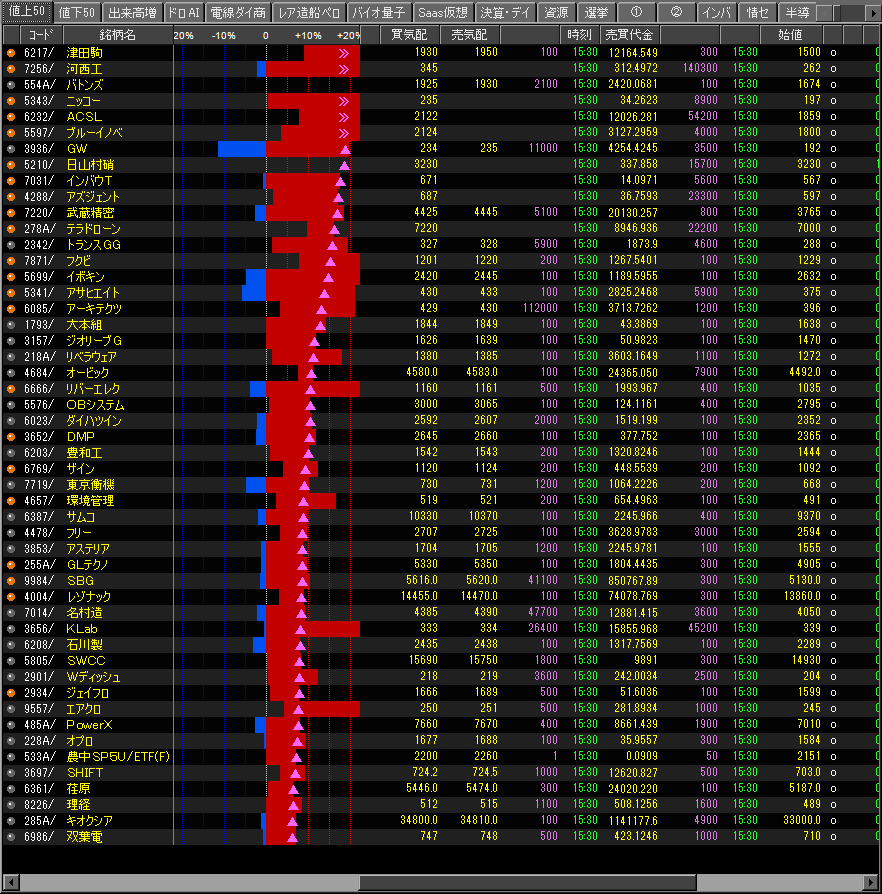The image size is (882, 894).
Task: Click the orange marker icon beside 6217 津田駒
Action: tap(11, 52)
